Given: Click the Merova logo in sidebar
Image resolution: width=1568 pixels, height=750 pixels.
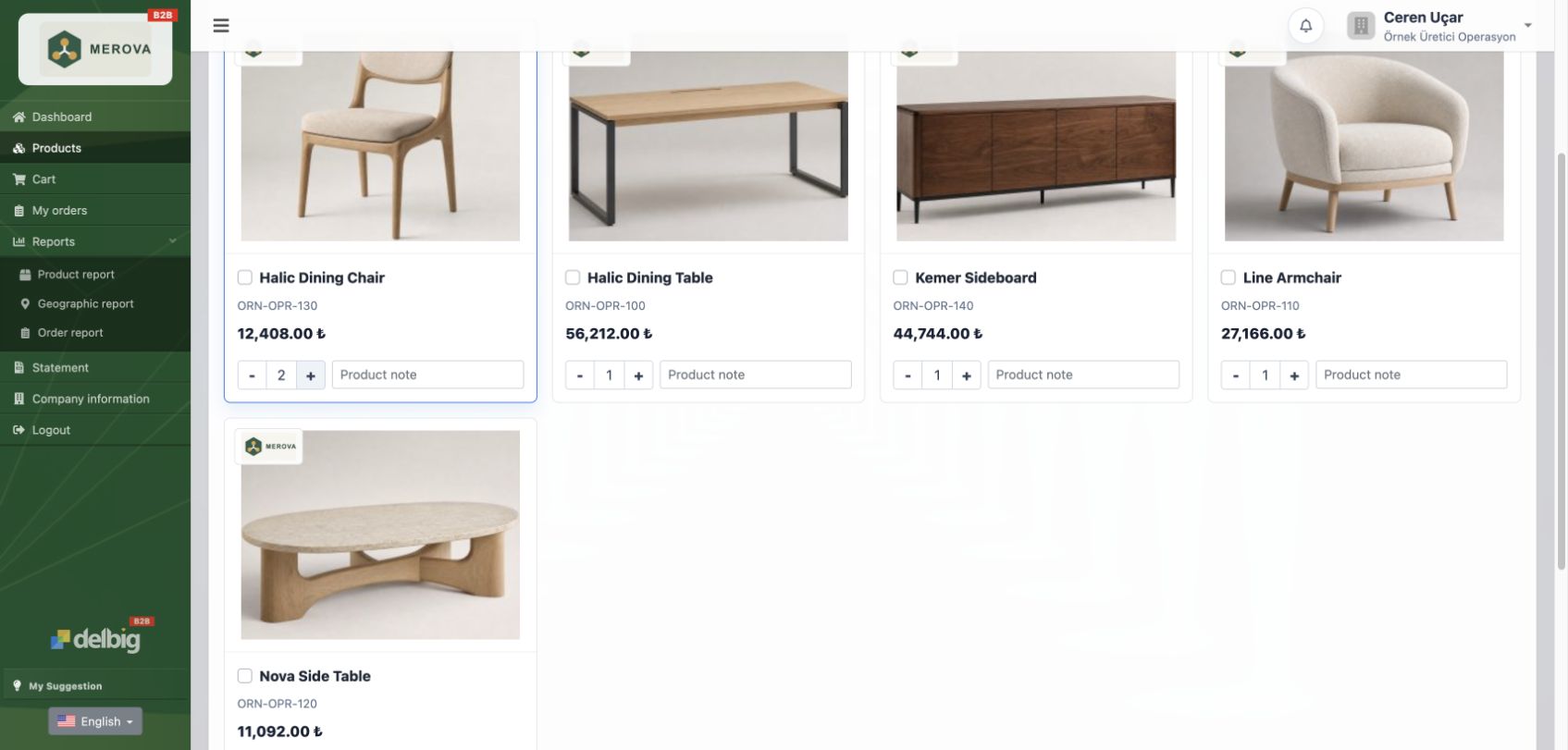Looking at the screenshot, I should [95, 49].
